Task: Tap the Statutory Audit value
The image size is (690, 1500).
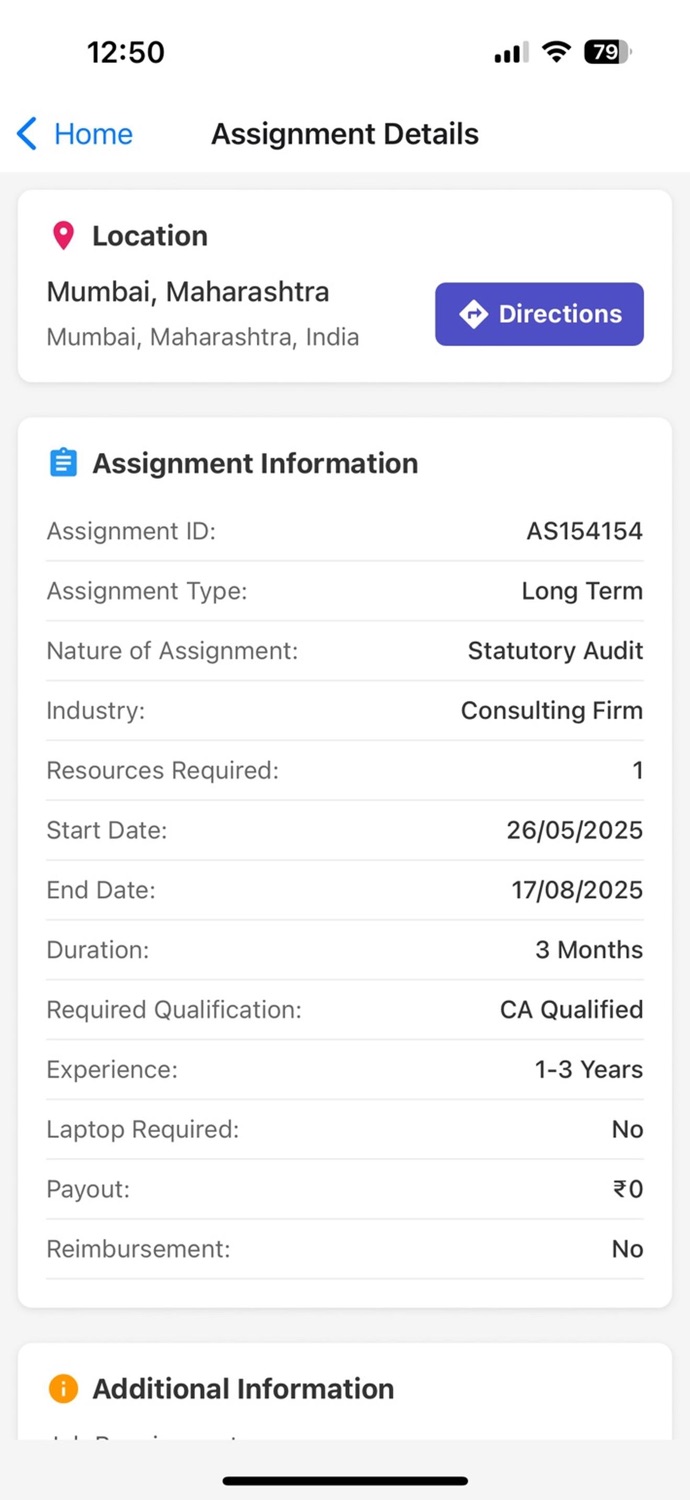Action: pyautogui.click(x=556, y=651)
